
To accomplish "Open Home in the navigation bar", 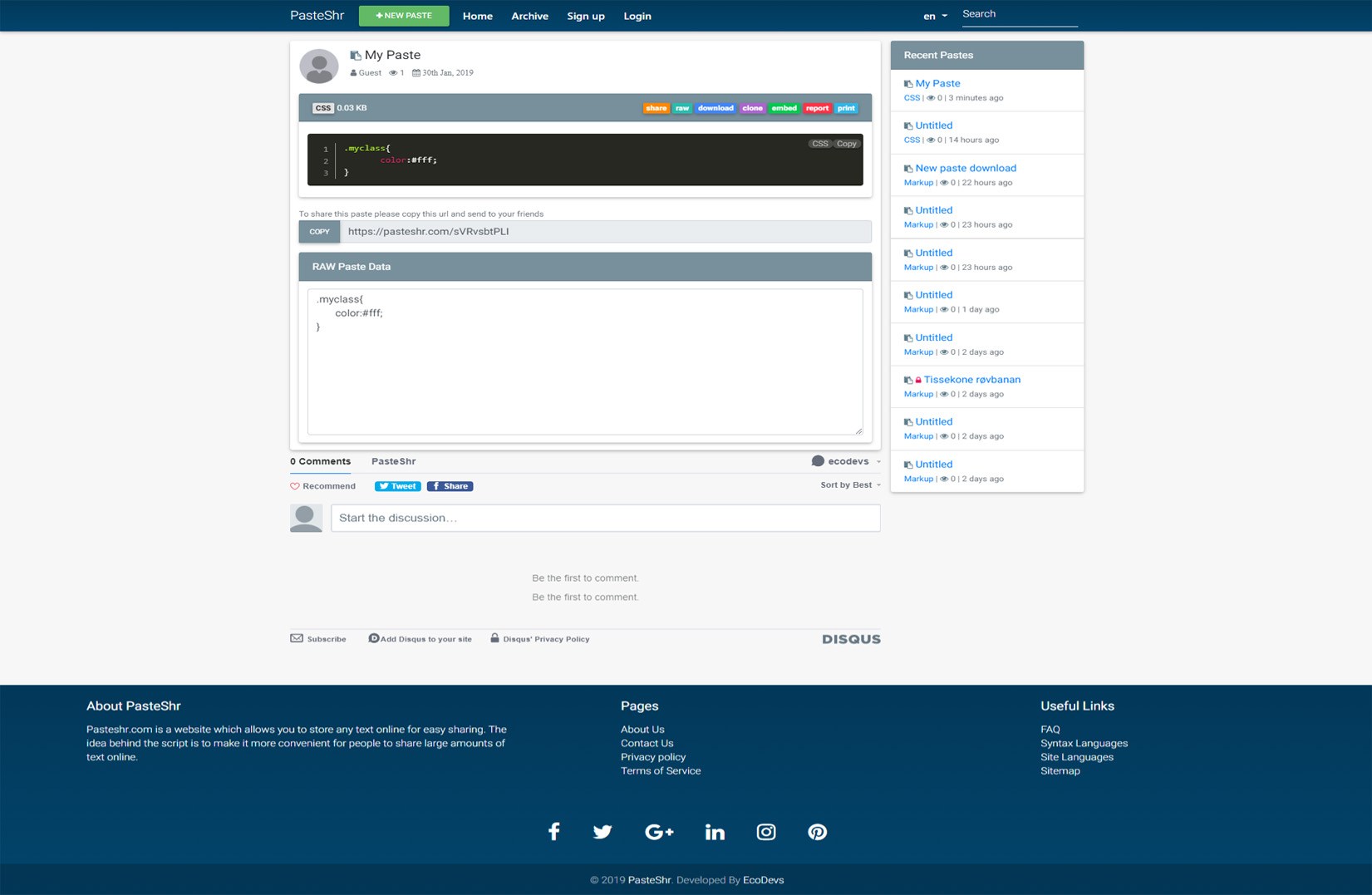I will point(478,16).
